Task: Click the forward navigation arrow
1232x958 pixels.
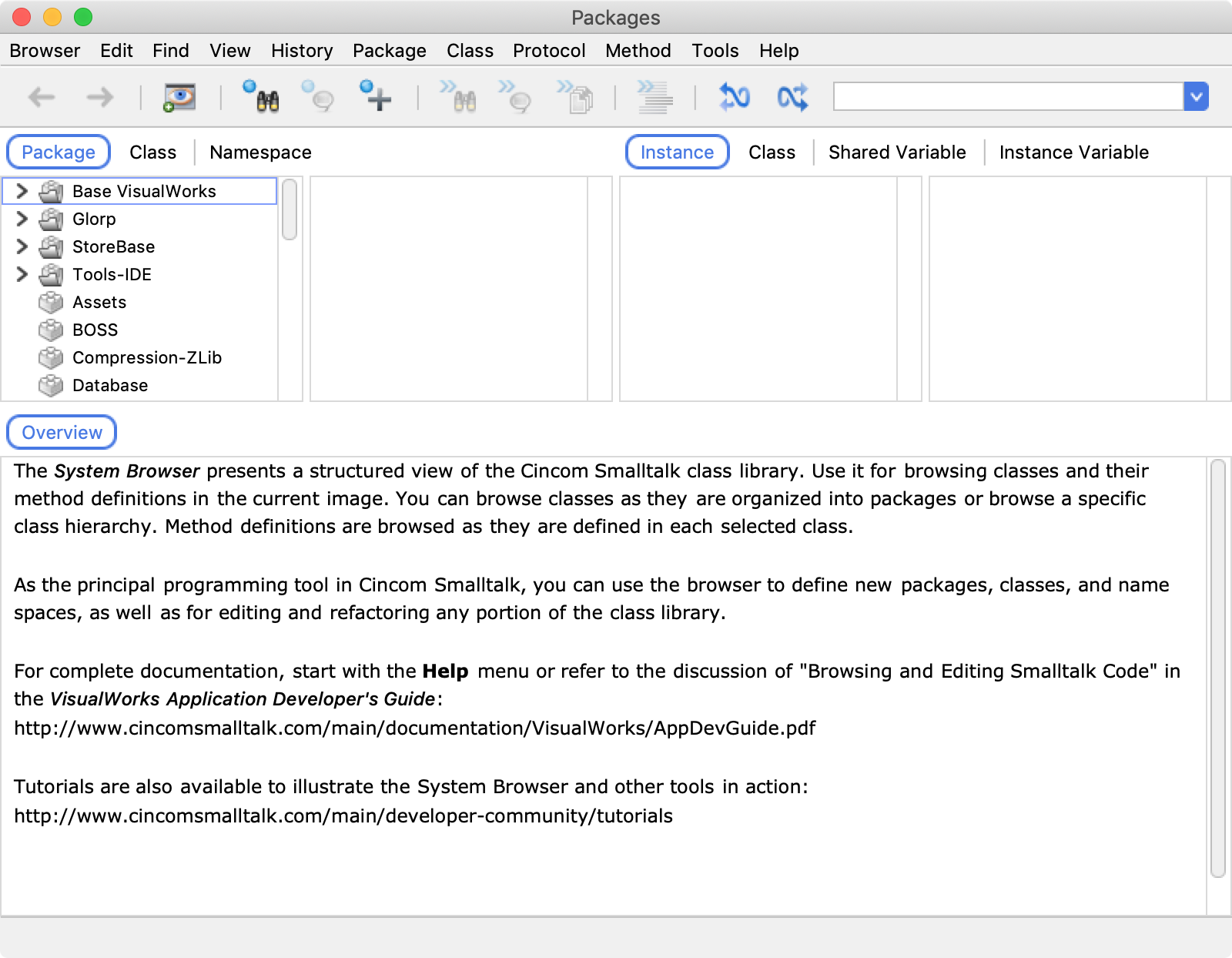Action: click(x=99, y=97)
